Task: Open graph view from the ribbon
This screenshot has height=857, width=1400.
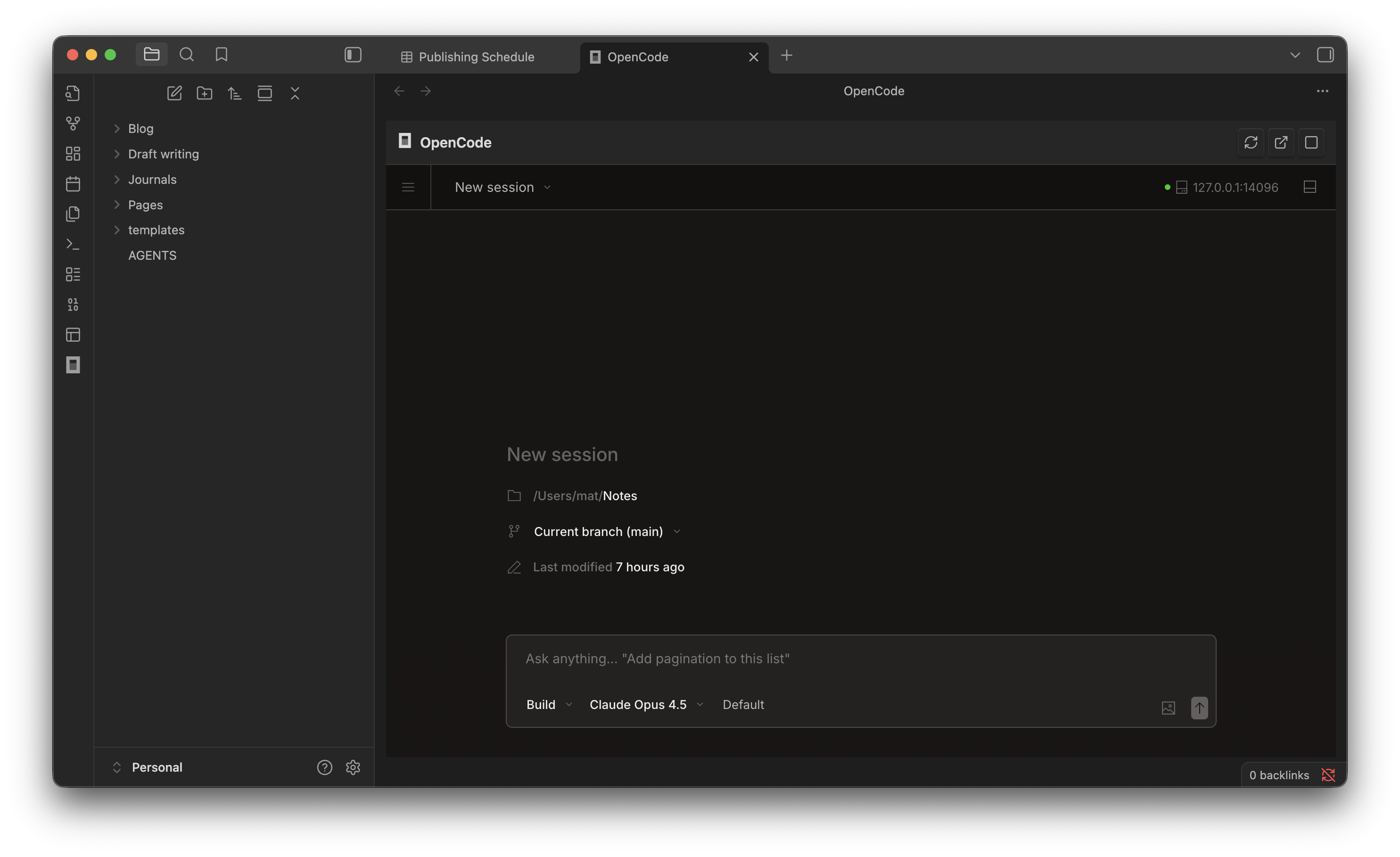Action: click(x=73, y=124)
